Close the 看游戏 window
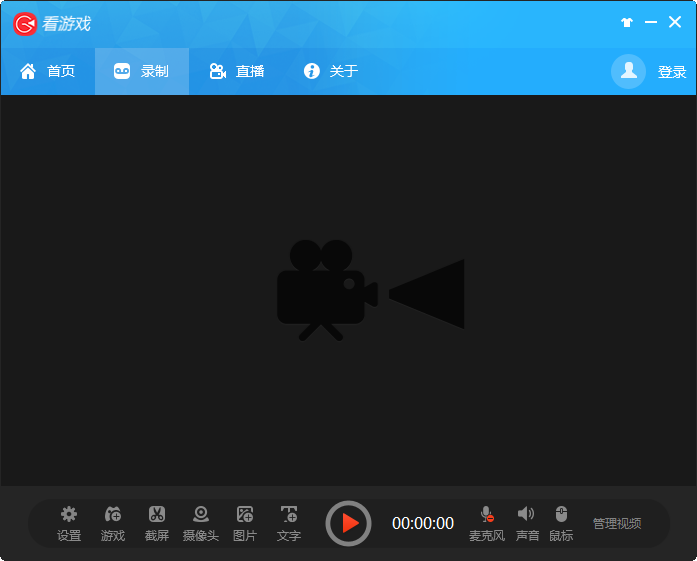697x561 pixels. click(675, 22)
